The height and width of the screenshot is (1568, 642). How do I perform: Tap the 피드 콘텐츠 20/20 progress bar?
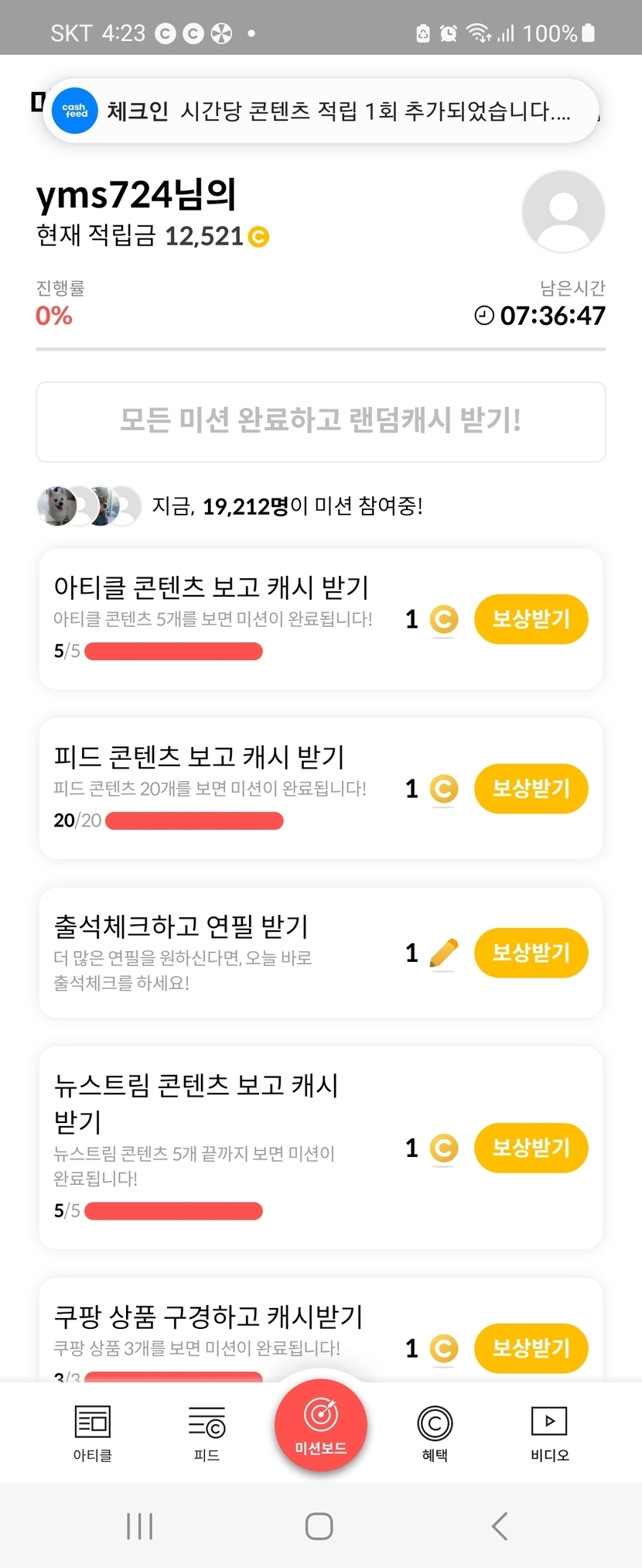click(194, 820)
